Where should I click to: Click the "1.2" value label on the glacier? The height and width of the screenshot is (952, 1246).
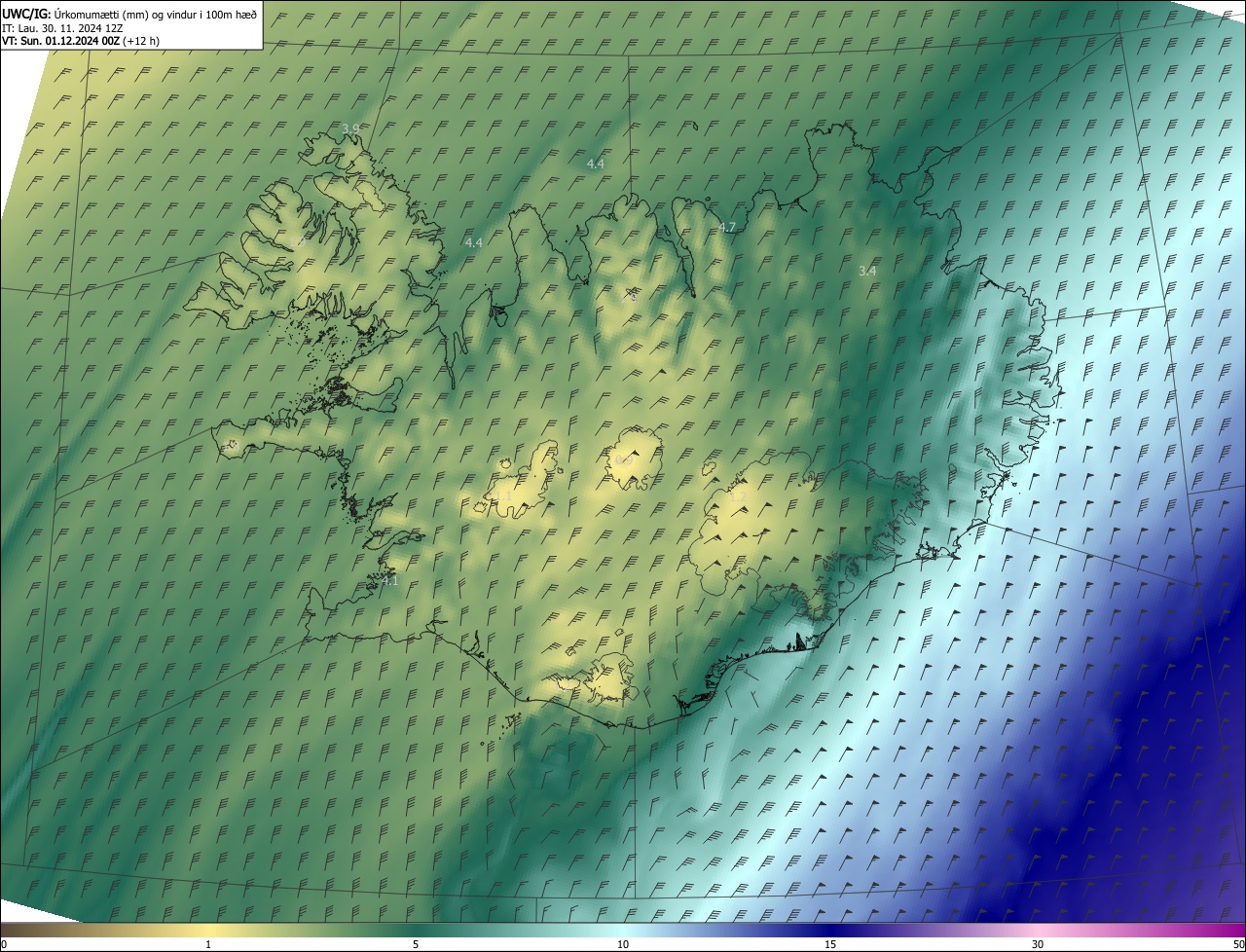(x=738, y=496)
